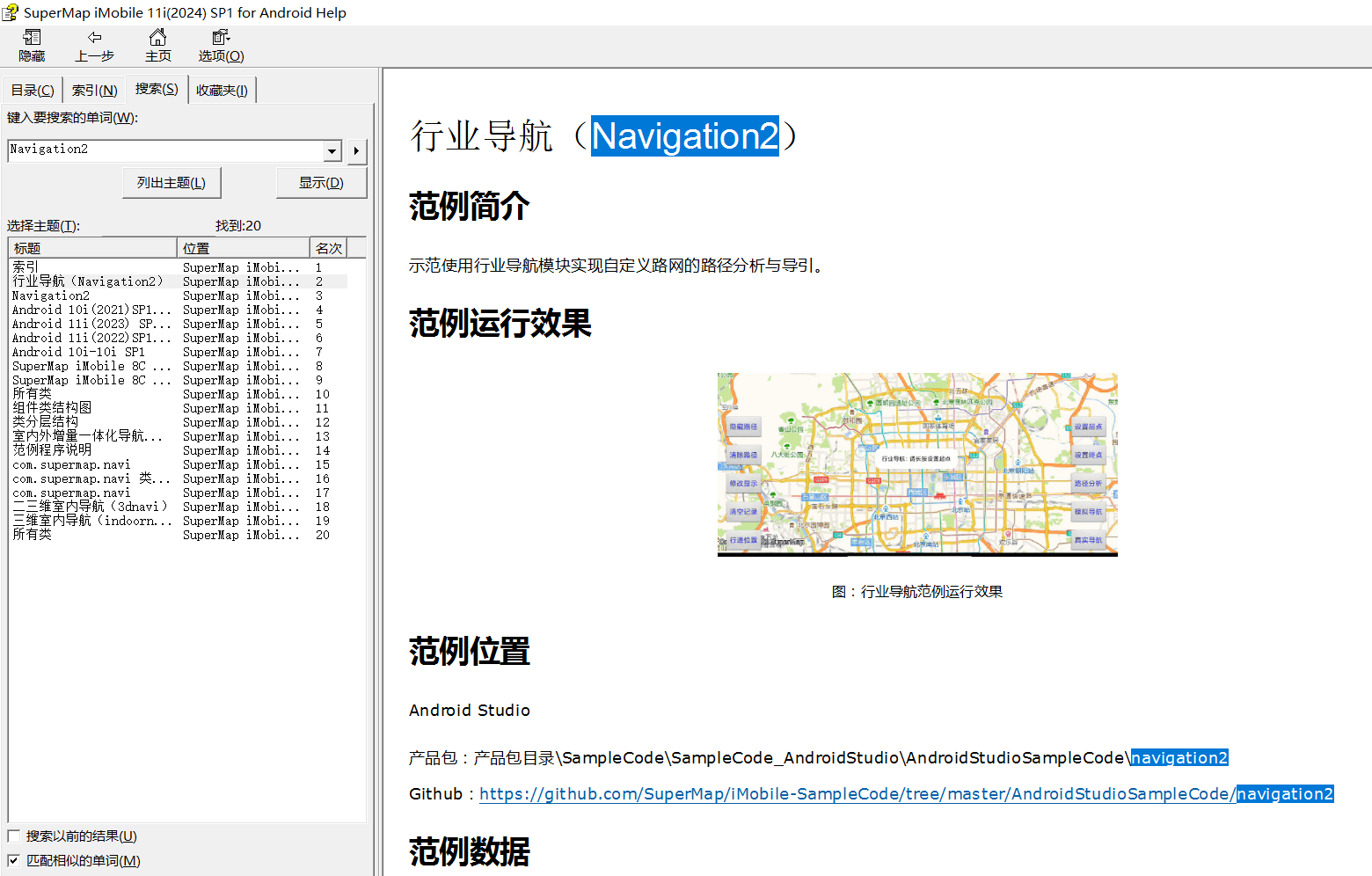Image resolution: width=1372 pixels, height=876 pixels.
Task: Open the Options (选项) toolbar icon
Action: [221, 37]
